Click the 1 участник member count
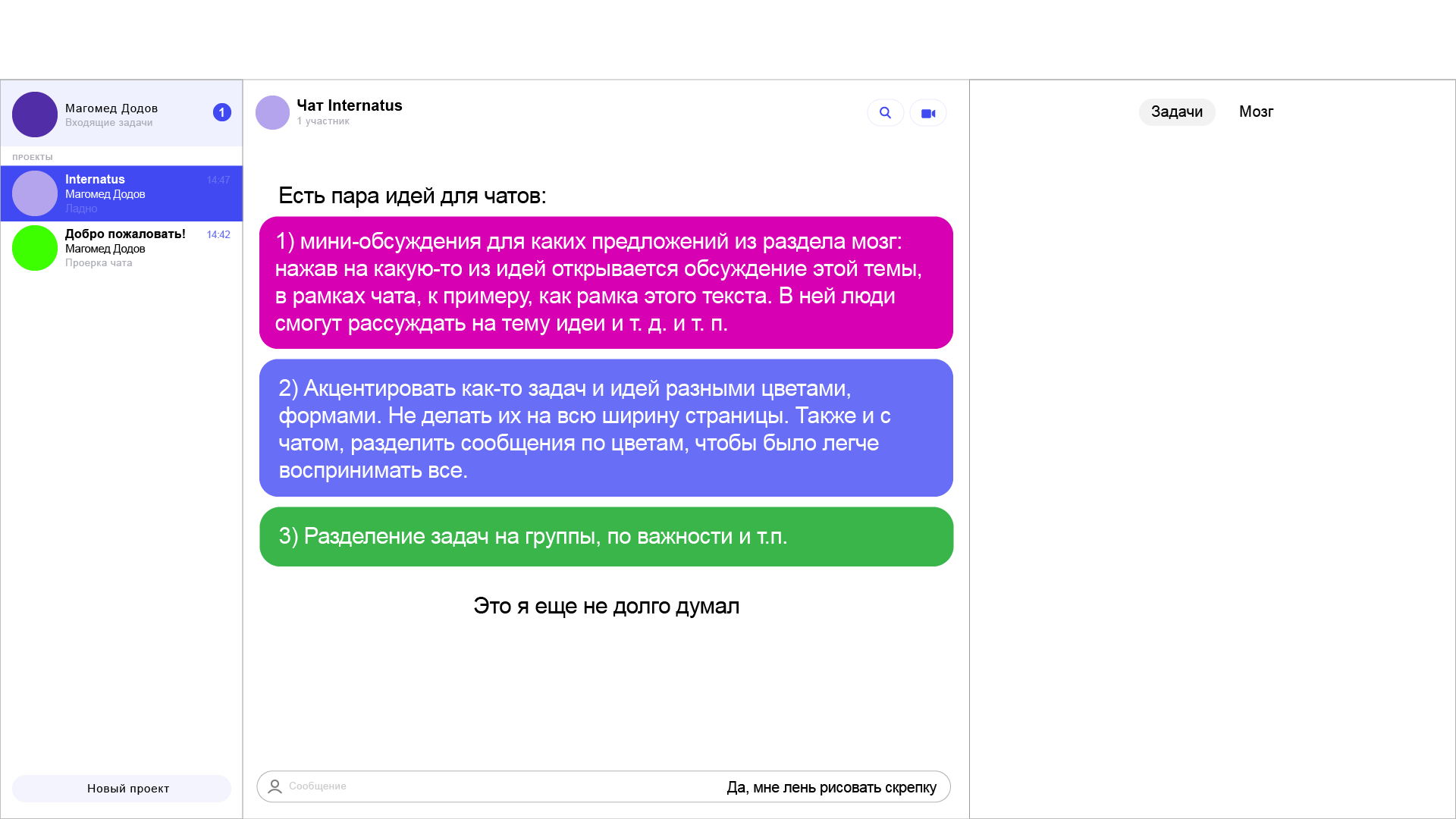 323,121
